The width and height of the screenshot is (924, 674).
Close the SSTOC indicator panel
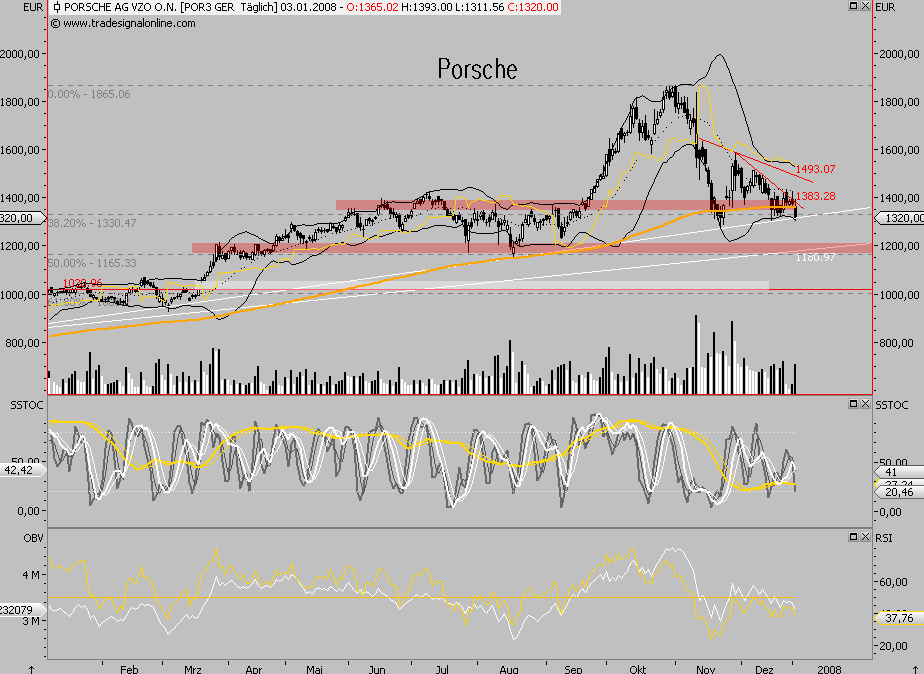[x=865, y=404]
